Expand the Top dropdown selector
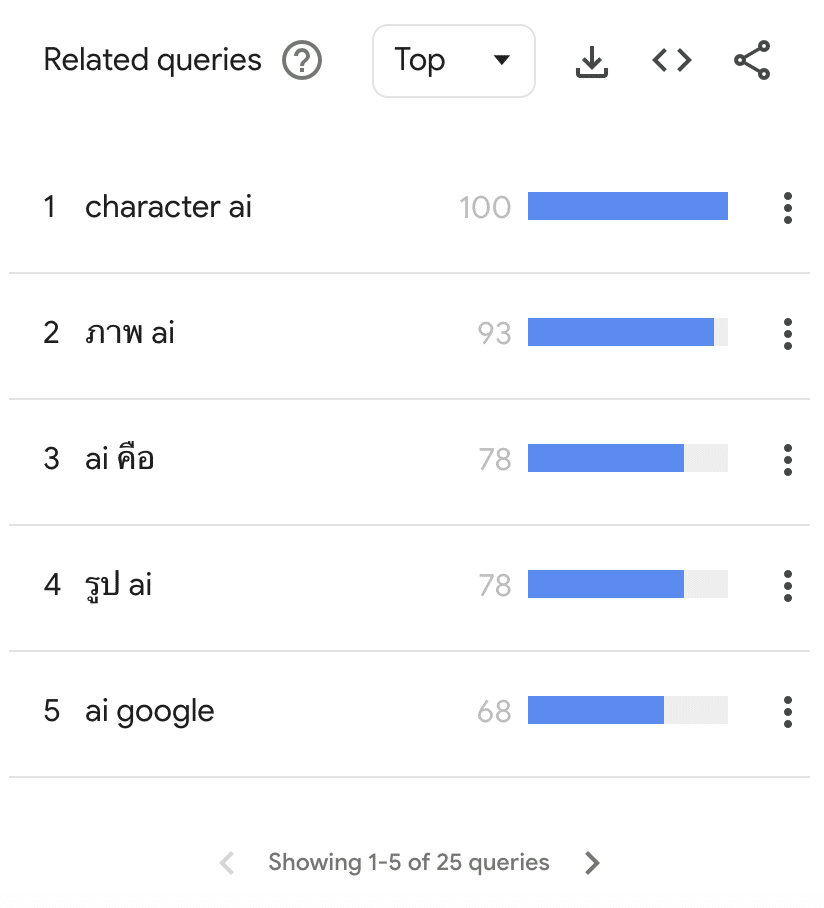 coord(454,61)
